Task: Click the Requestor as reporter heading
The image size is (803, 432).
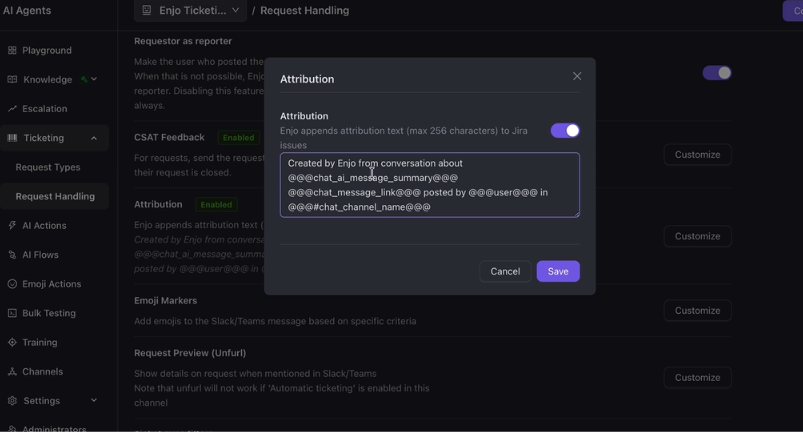Action: tap(183, 41)
